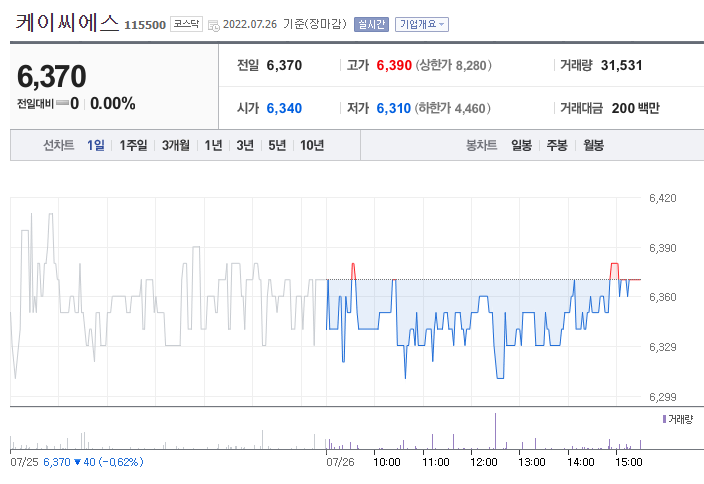Screen dimensions: 704x484
Task: Select the 10년 chart period
Action: [312, 145]
